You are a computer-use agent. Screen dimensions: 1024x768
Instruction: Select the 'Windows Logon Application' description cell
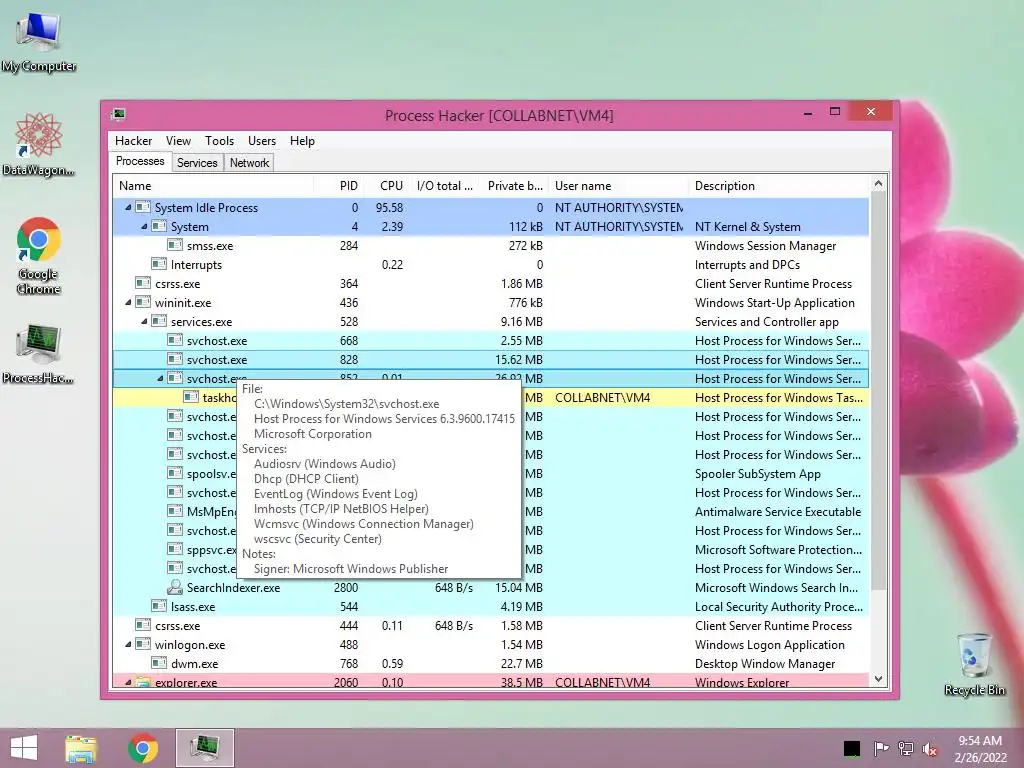769,645
